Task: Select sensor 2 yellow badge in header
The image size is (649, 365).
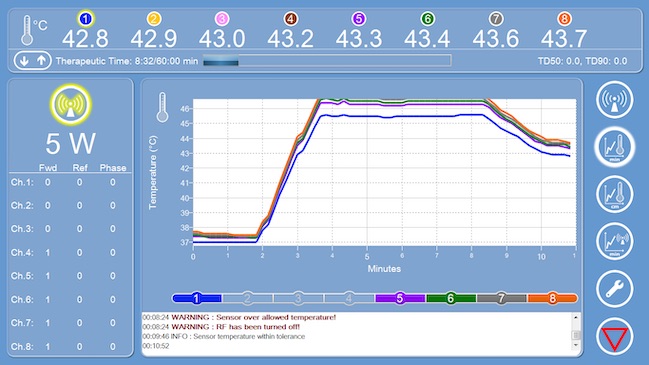Action: tap(154, 19)
